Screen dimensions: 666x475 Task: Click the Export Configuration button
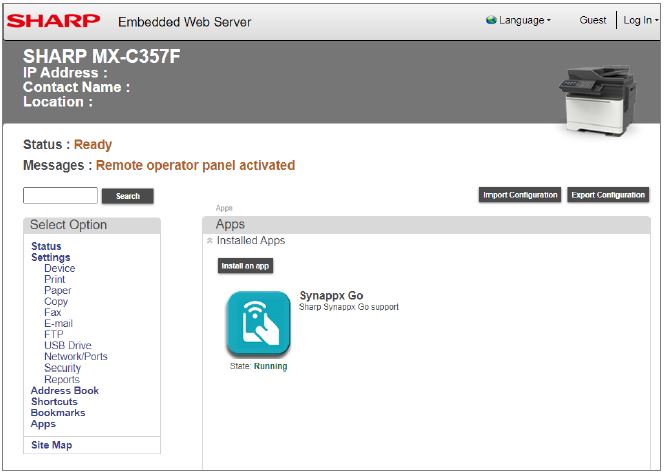click(x=608, y=195)
